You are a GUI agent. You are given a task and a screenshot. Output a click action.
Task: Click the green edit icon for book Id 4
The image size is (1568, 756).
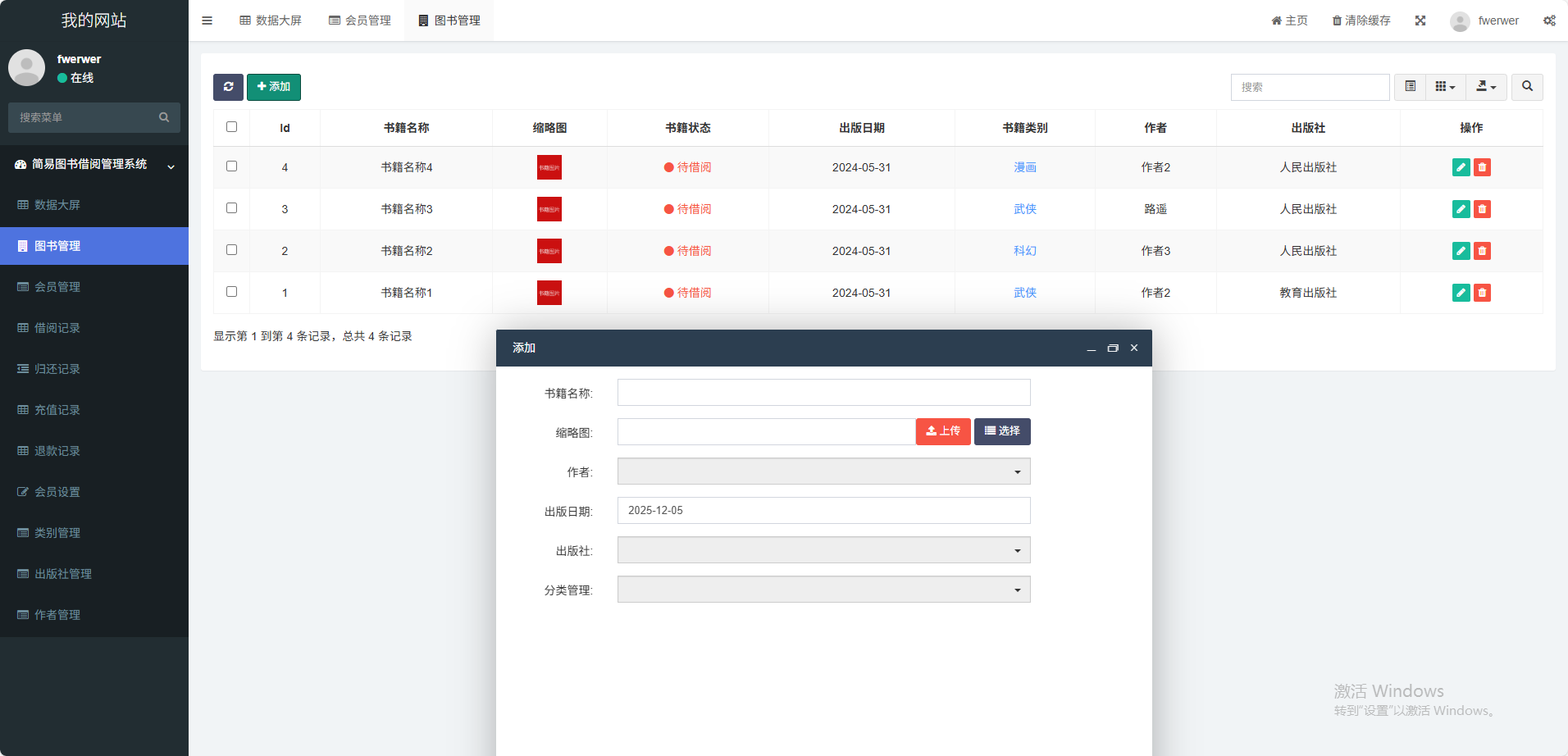[x=1461, y=167]
